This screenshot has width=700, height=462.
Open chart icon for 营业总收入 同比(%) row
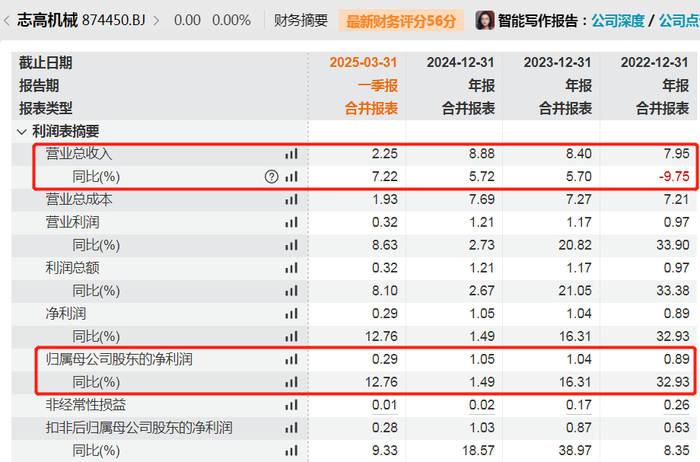pyautogui.click(x=292, y=177)
